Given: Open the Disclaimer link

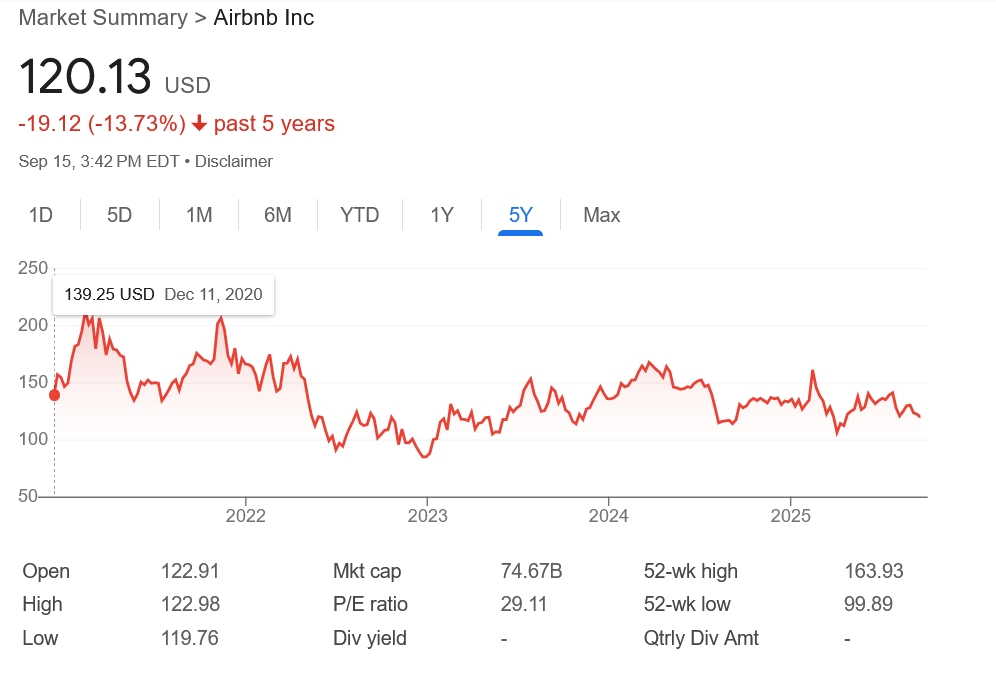Looking at the screenshot, I should (234, 161).
